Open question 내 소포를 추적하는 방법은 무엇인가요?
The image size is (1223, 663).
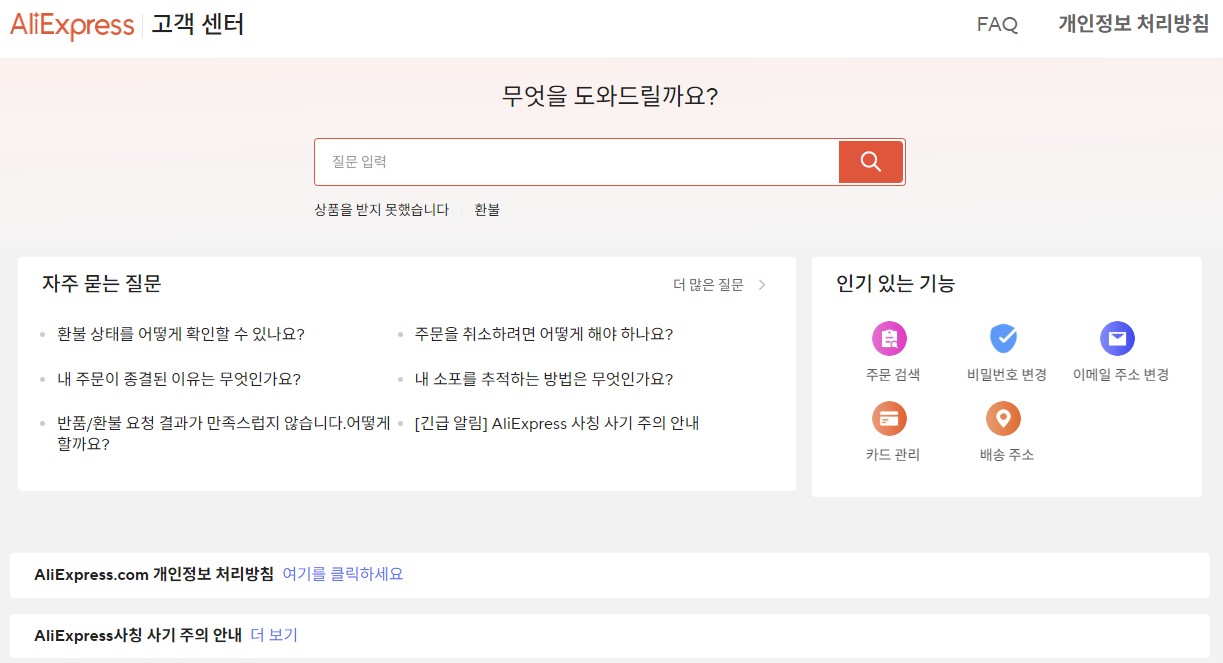543,379
